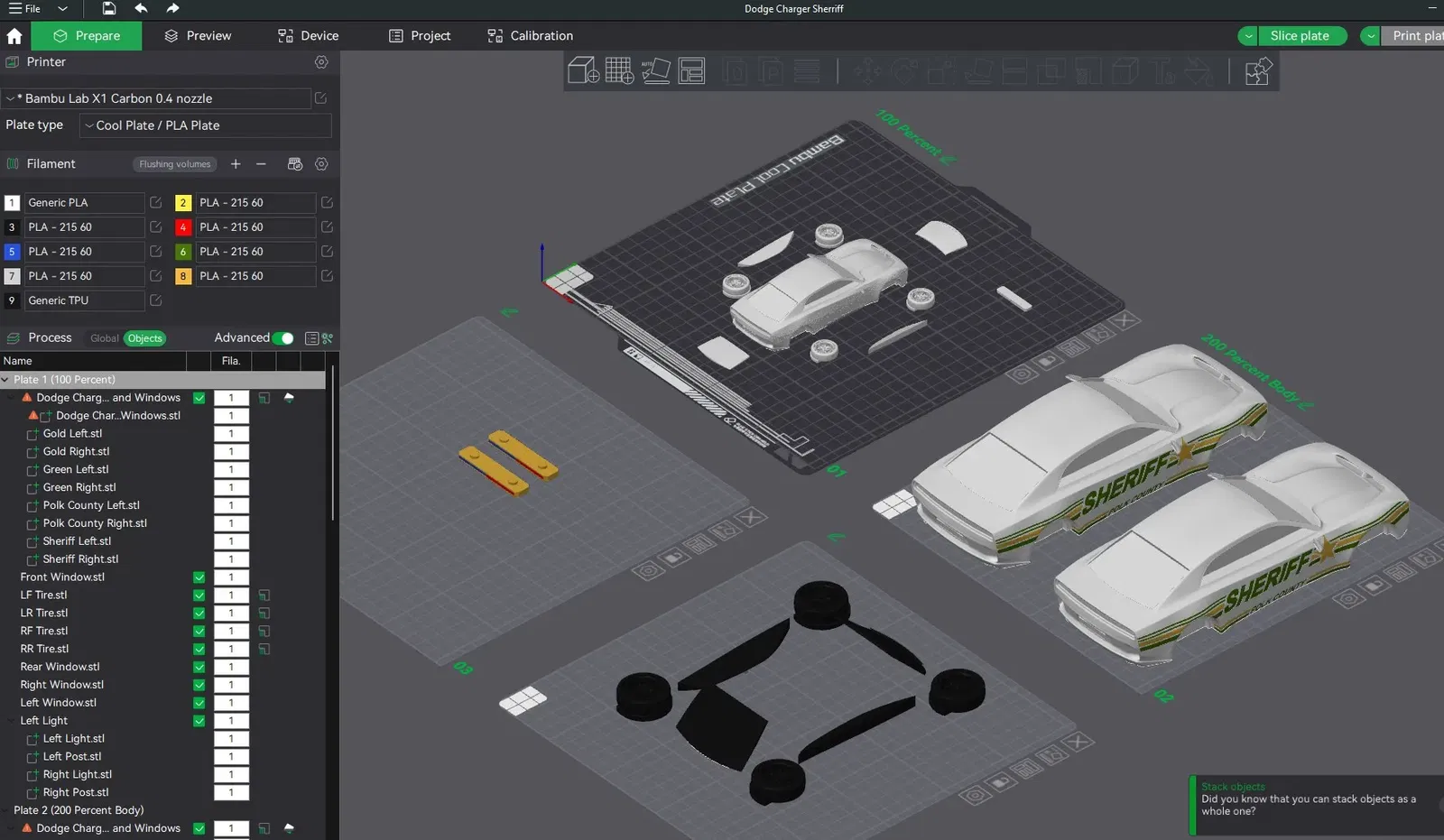Uncheck the Front Window.stl printable checkbox
Screen dimensions: 1444x840
pos(199,577)
